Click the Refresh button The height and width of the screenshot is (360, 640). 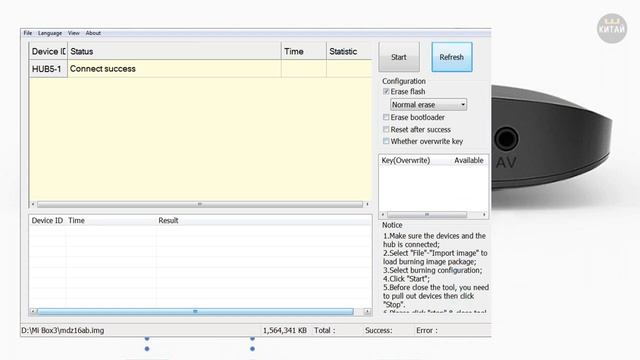(x=452, y=57)
